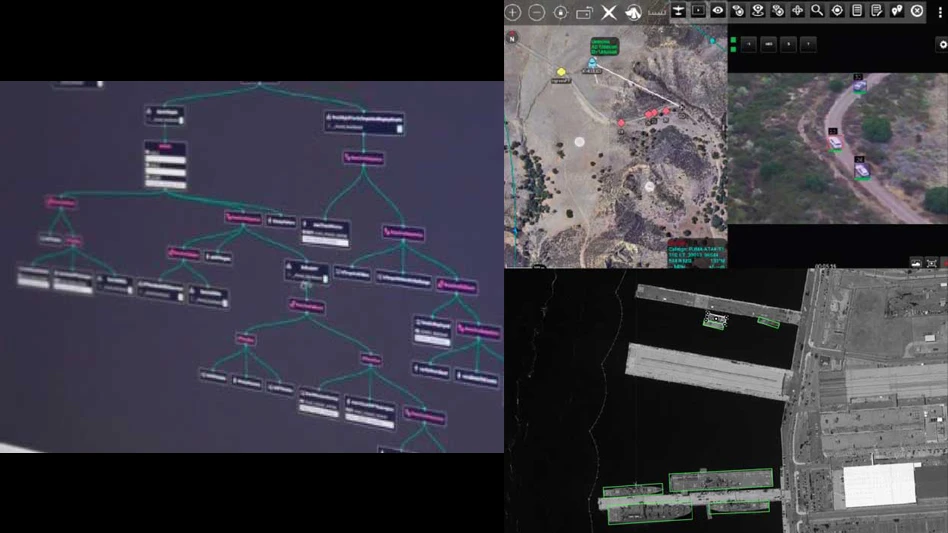Viewport: 948px width, 533px height.
Task: Click the zoom in plus icon
Action: coord(513,12)
